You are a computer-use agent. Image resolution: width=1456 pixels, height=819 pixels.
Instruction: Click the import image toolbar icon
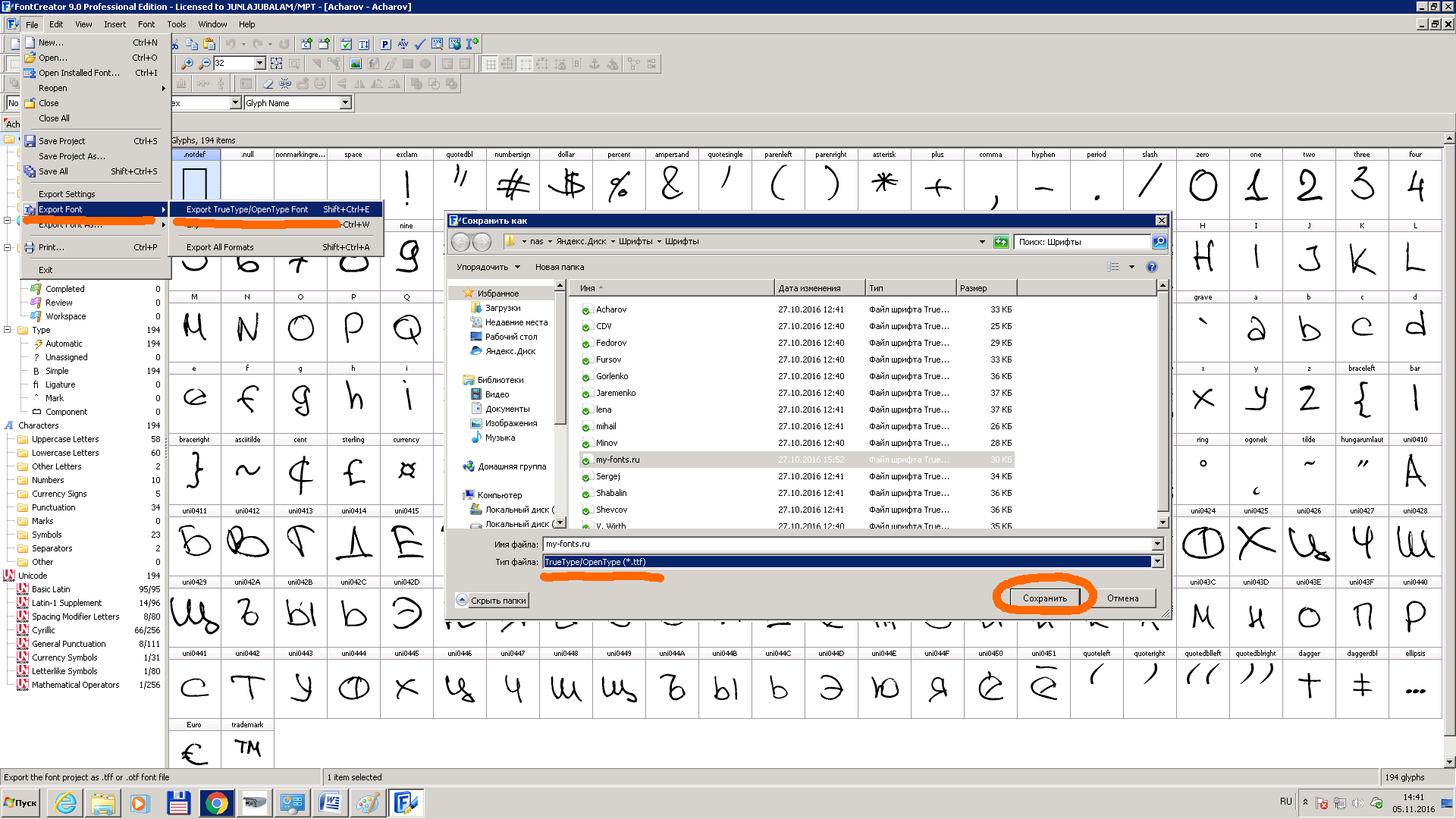tap(355, 64)
